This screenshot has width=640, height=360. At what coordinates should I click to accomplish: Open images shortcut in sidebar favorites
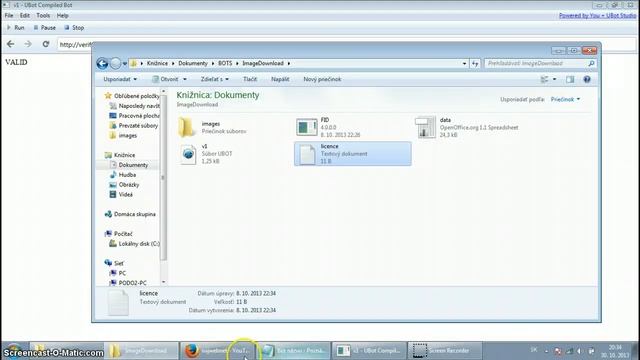click(123, 135)
